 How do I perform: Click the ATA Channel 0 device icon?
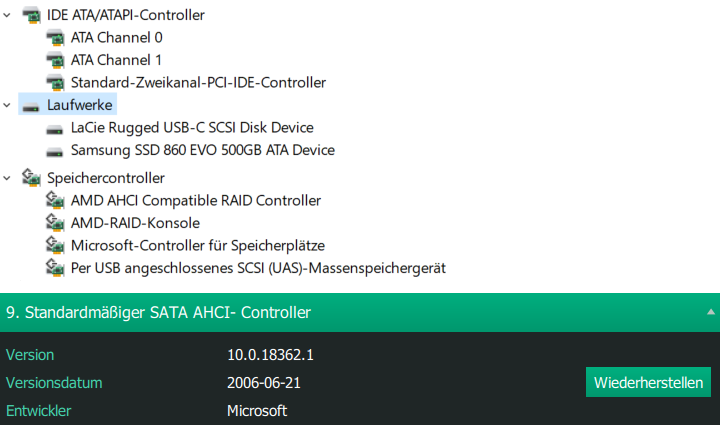(54, 38)
